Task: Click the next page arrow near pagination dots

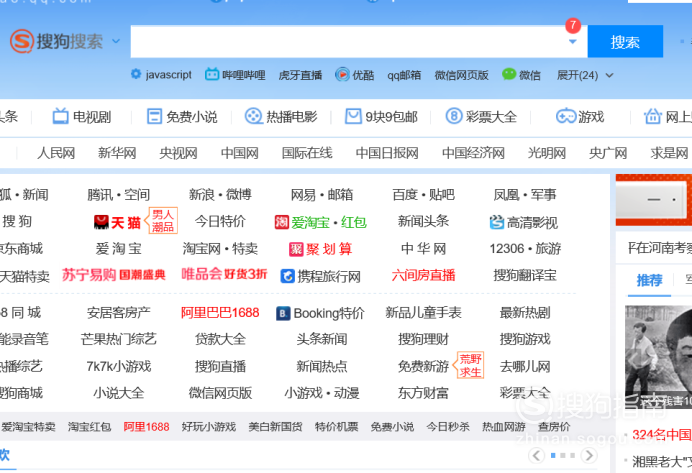Action: coord(589,455)
